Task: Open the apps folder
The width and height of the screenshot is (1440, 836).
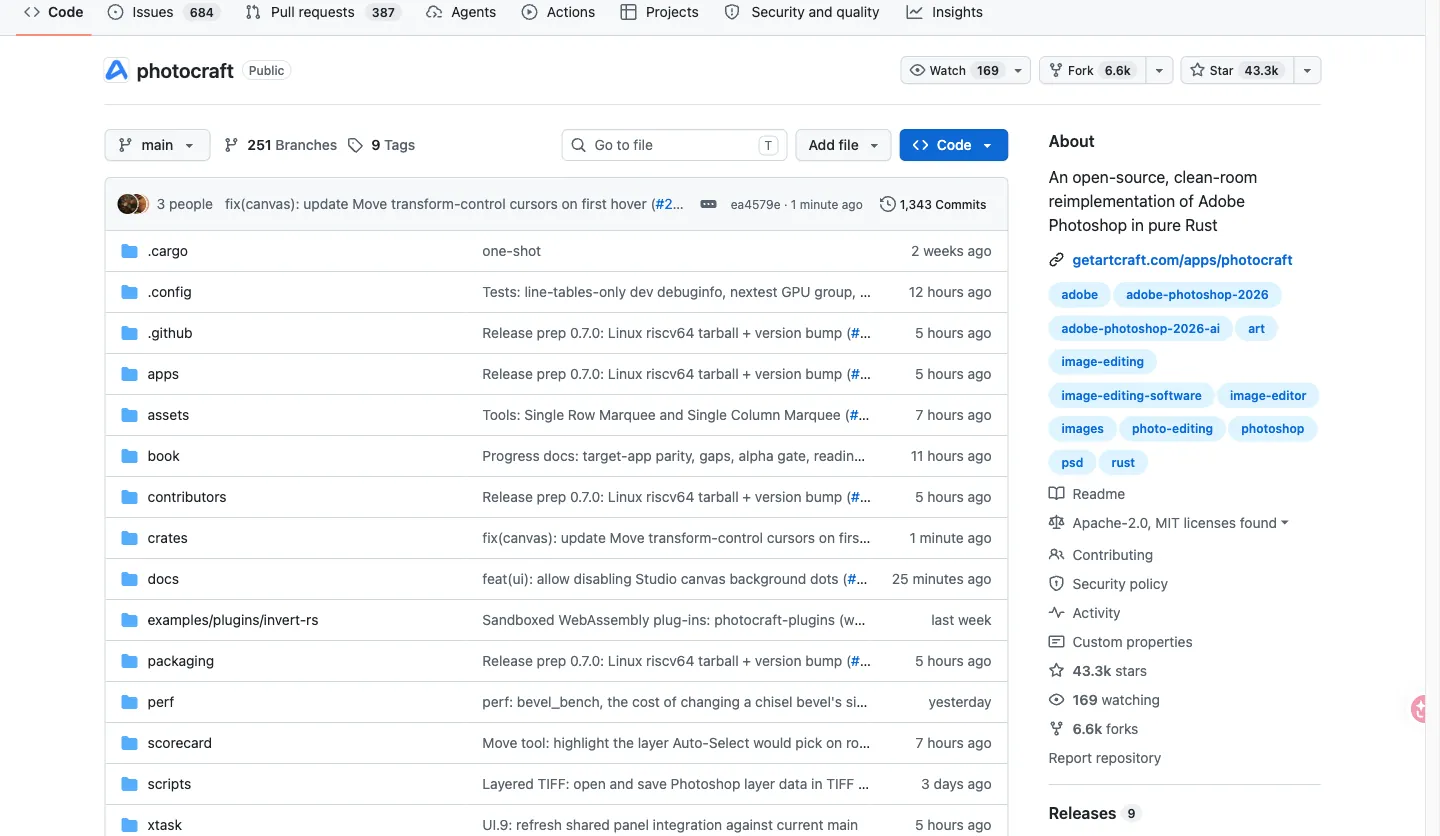Action: (x=163, y=374)
